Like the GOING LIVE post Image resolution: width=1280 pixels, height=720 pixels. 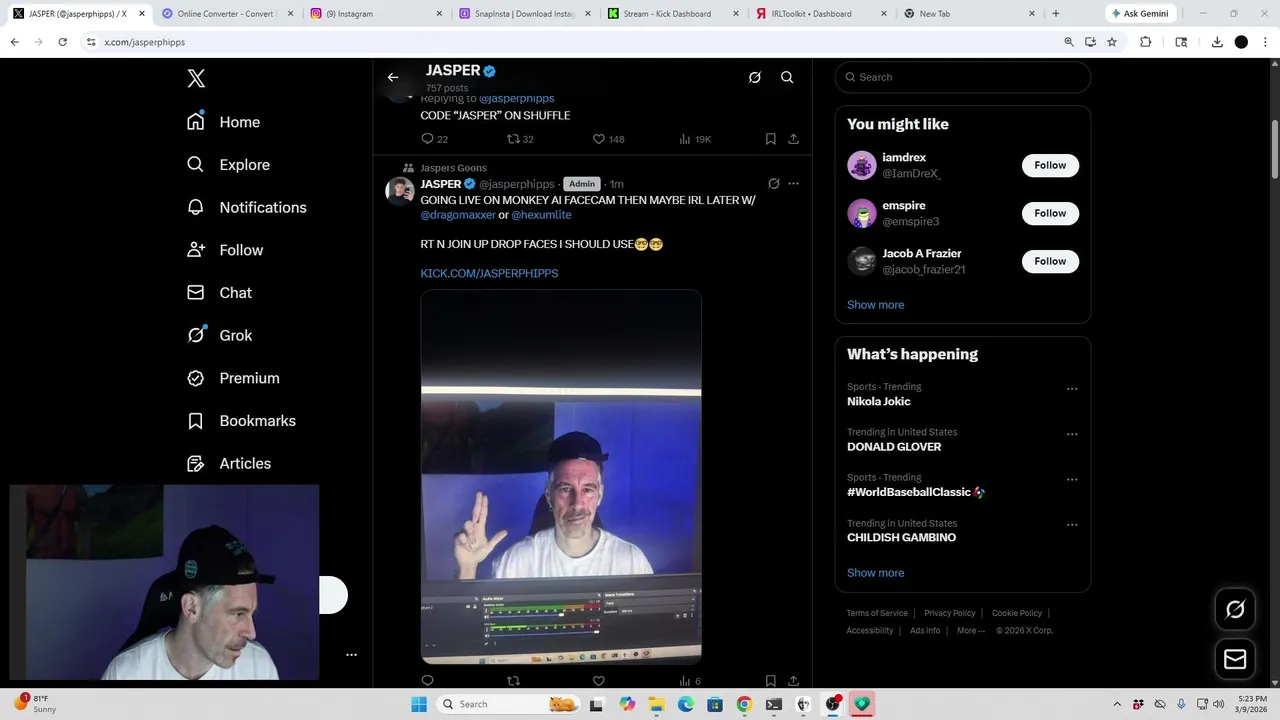point(599,681)
